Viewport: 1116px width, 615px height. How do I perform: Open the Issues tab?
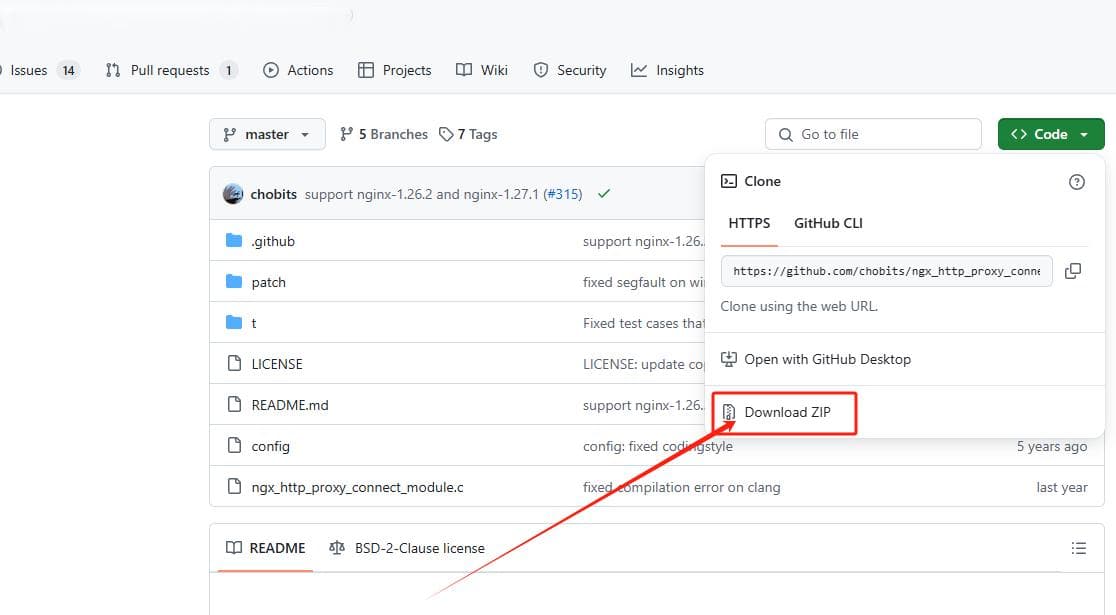(x=39, y=70)
